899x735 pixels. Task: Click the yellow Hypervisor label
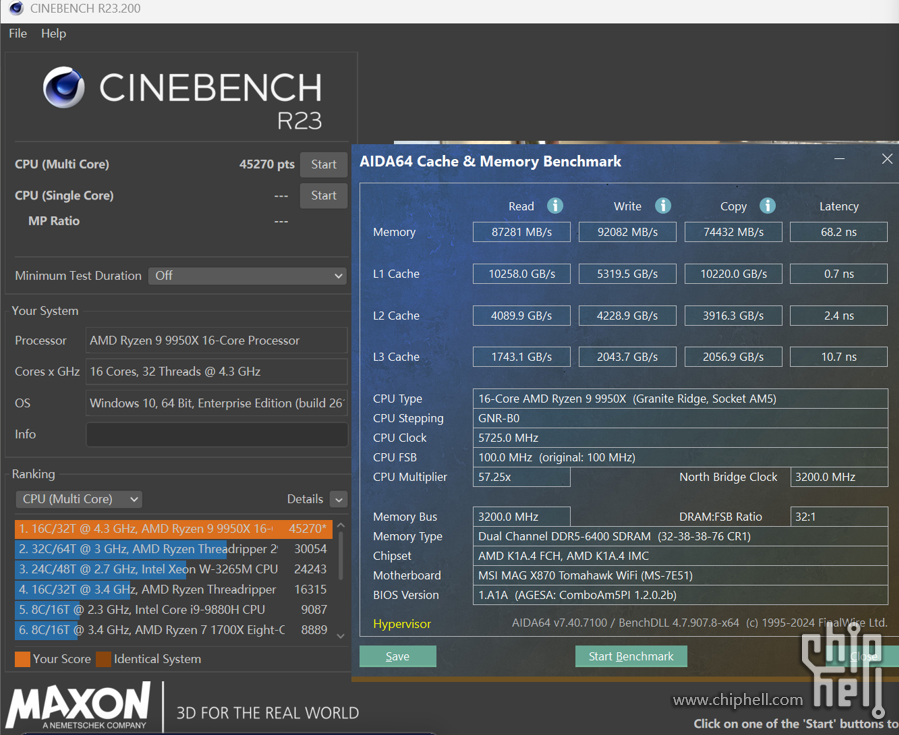coord(402,624)
